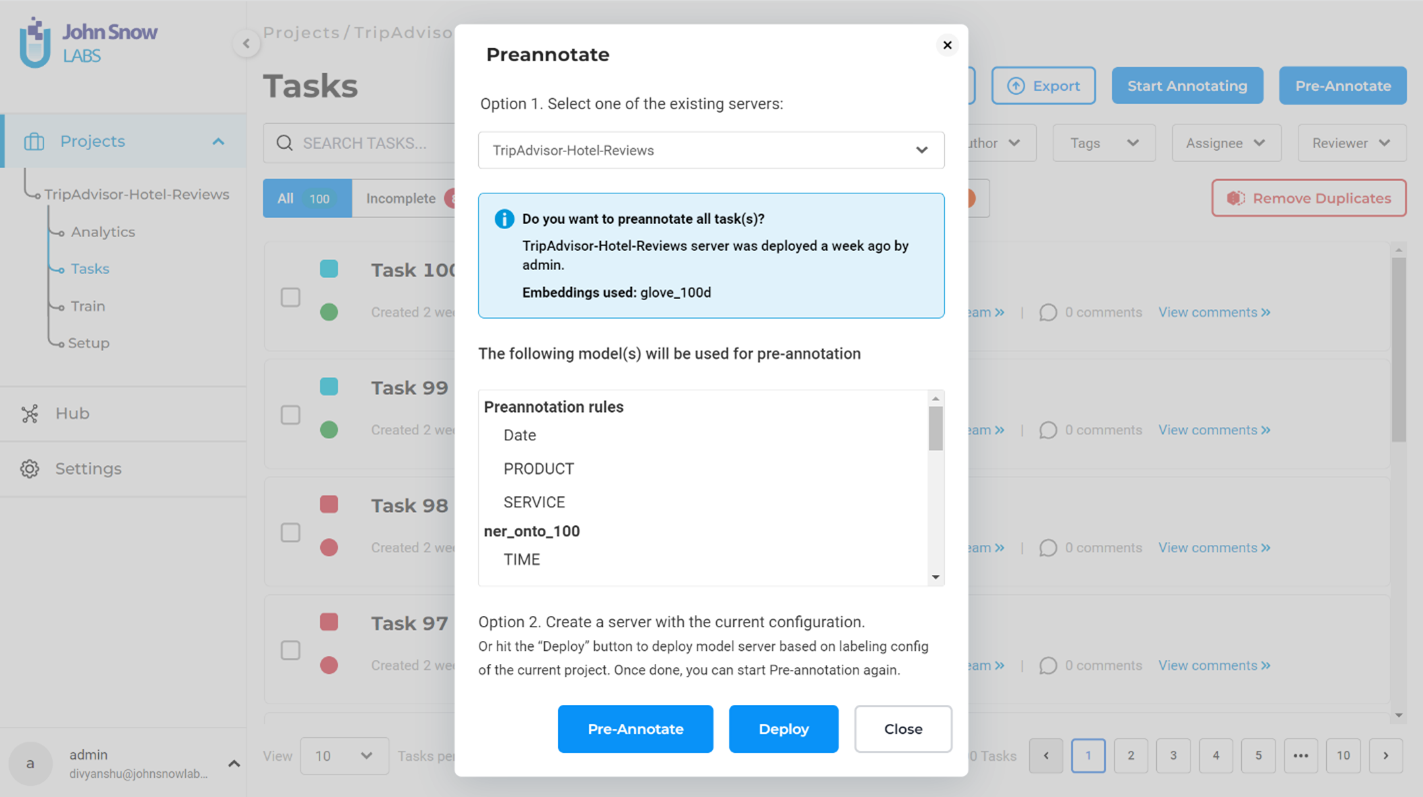This screenshot has width=1423, height=797.
Task: Click the Deploy button
Action: tap(784, 729)
